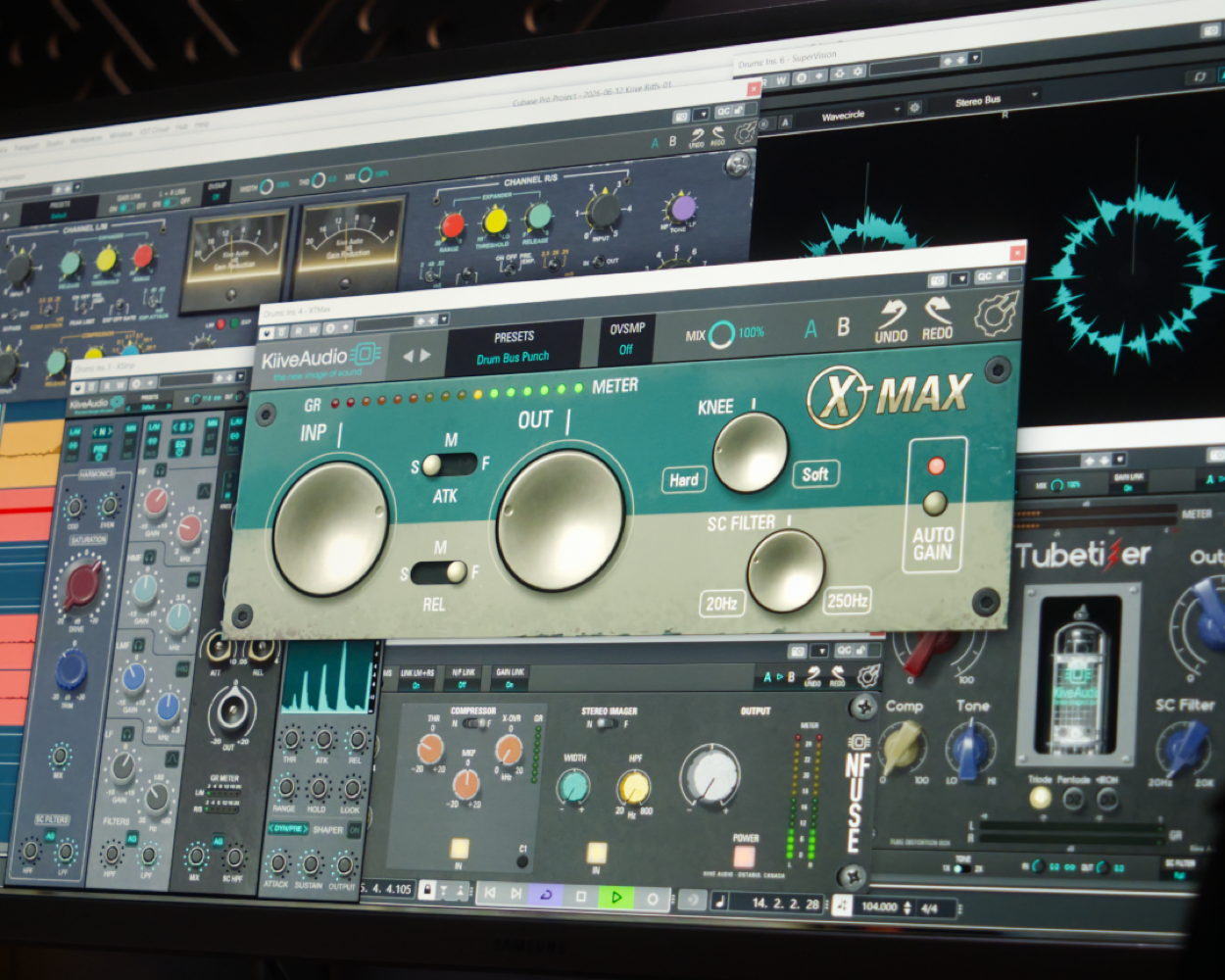Click the note time-format icon before 14. 2. 2. 28

click(x=721, y=901)
